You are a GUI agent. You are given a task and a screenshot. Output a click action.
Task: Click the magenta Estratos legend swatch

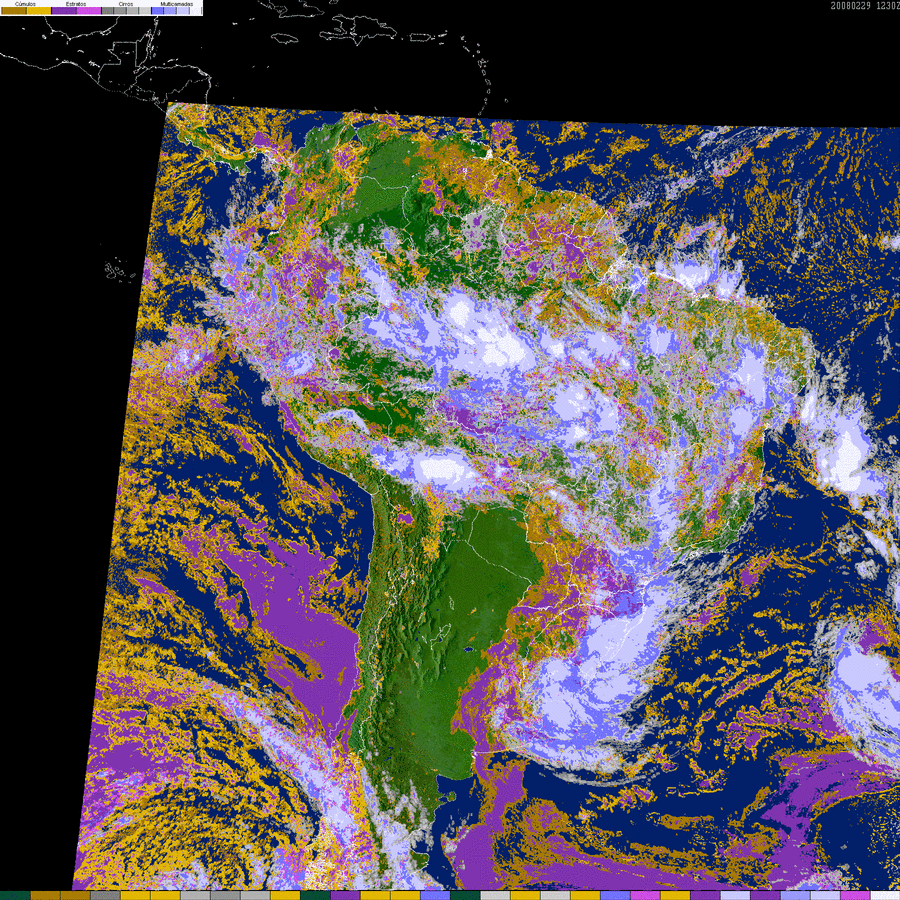(89, 10)
